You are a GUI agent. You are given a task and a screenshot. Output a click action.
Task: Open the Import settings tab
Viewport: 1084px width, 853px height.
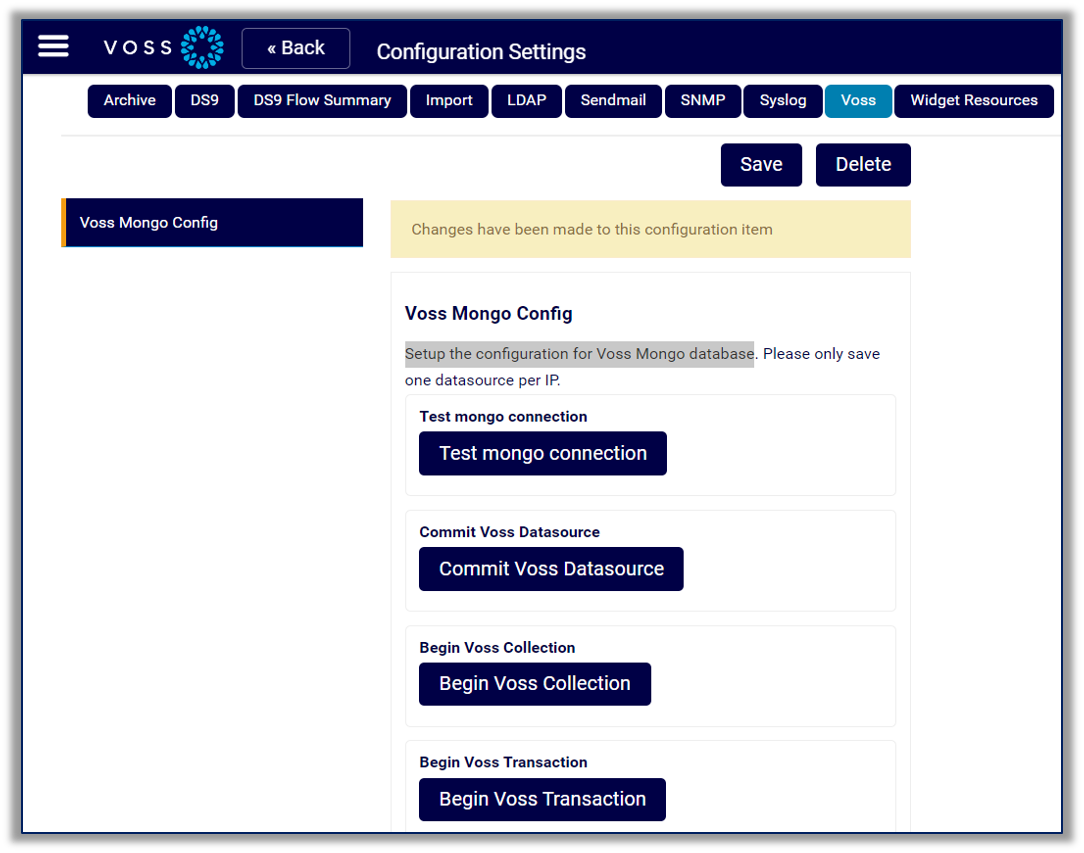pyautogui.click(x=448, y=100)
